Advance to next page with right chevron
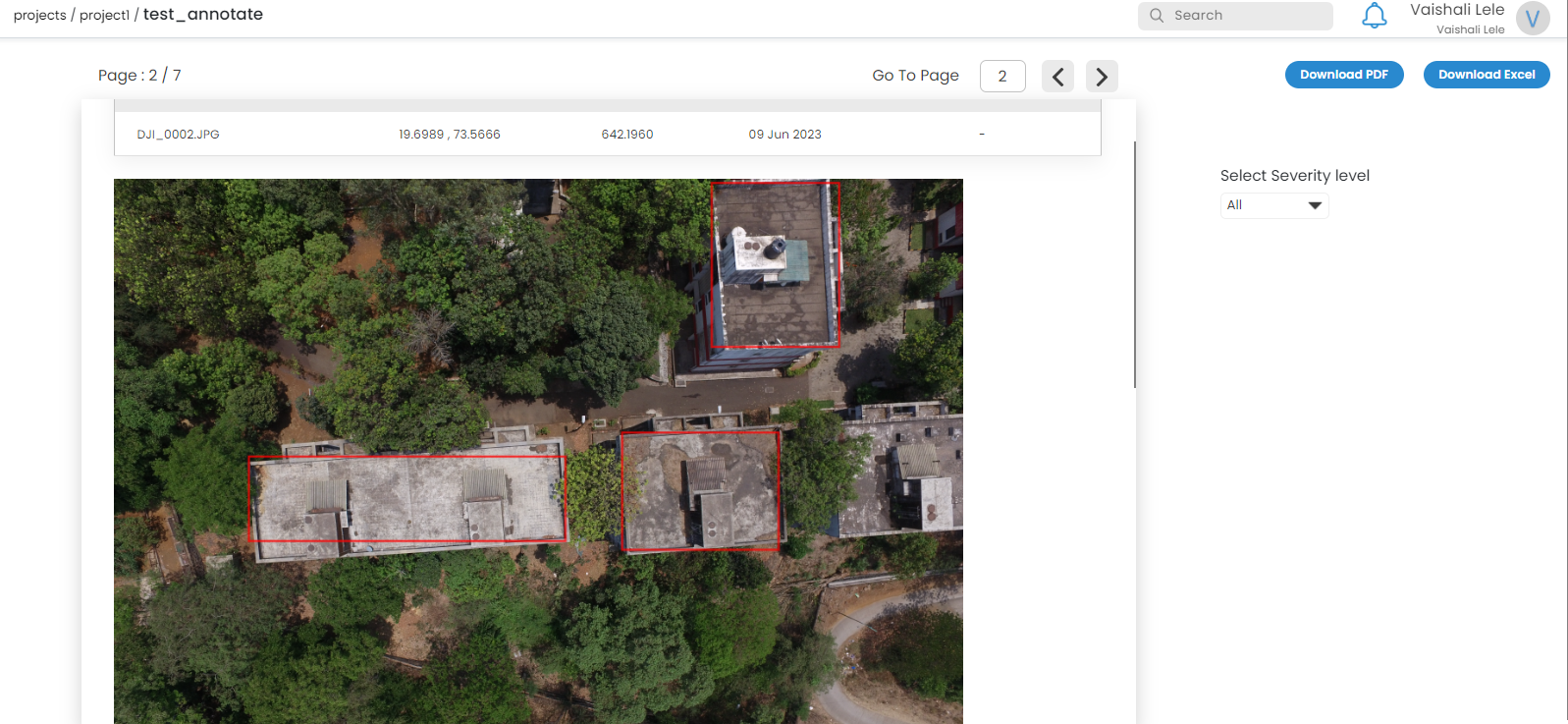Viewport: 1568px width, 724px height. point(1102,77)
